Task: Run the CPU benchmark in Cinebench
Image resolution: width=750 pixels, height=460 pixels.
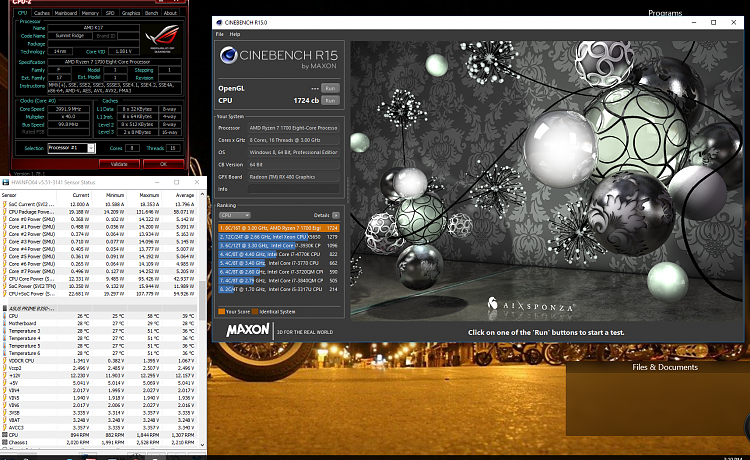Action: pos(330,100)
